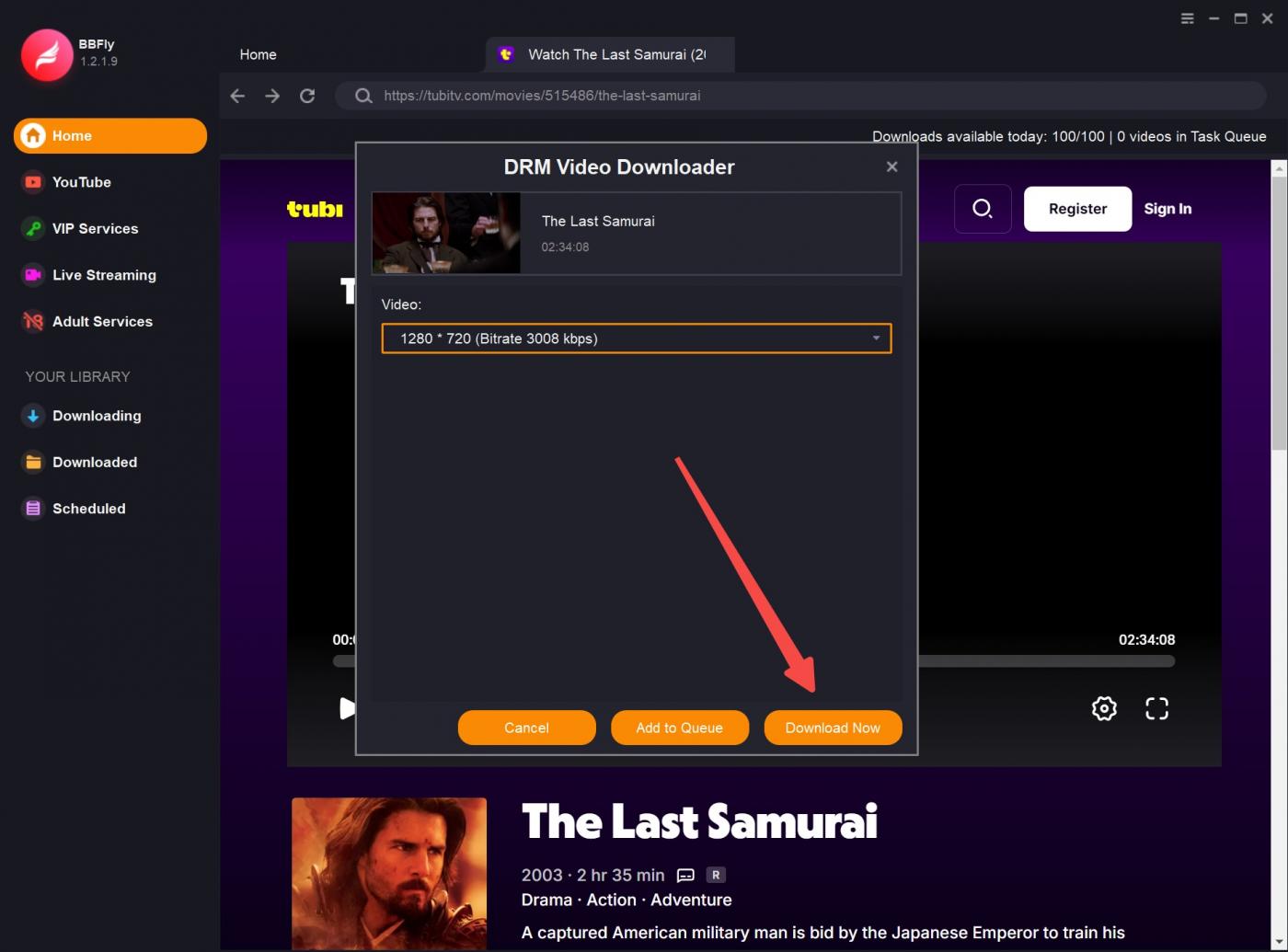Click the downloads available status text
Screen dimensions: 1288x952
[1069, 136]
